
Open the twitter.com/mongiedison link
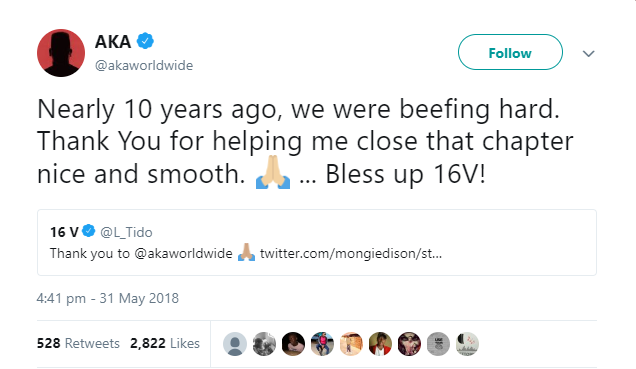[351, 253]
